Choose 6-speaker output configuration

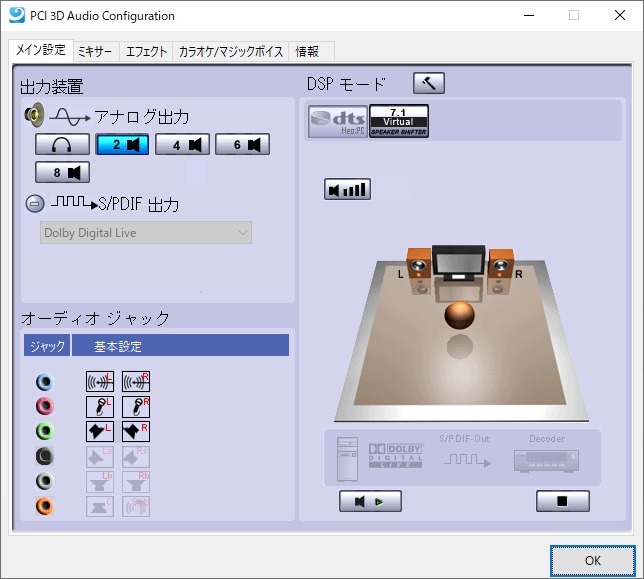coord(242,145)
